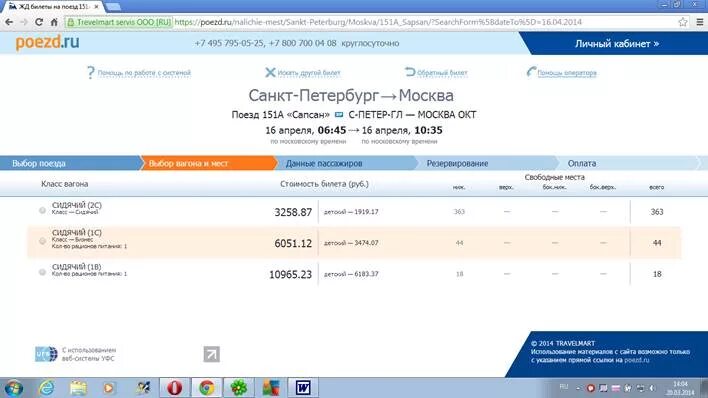The image size is (708, 398).
Task: Reload the page with refresh icon
Action: coord(39,22)
